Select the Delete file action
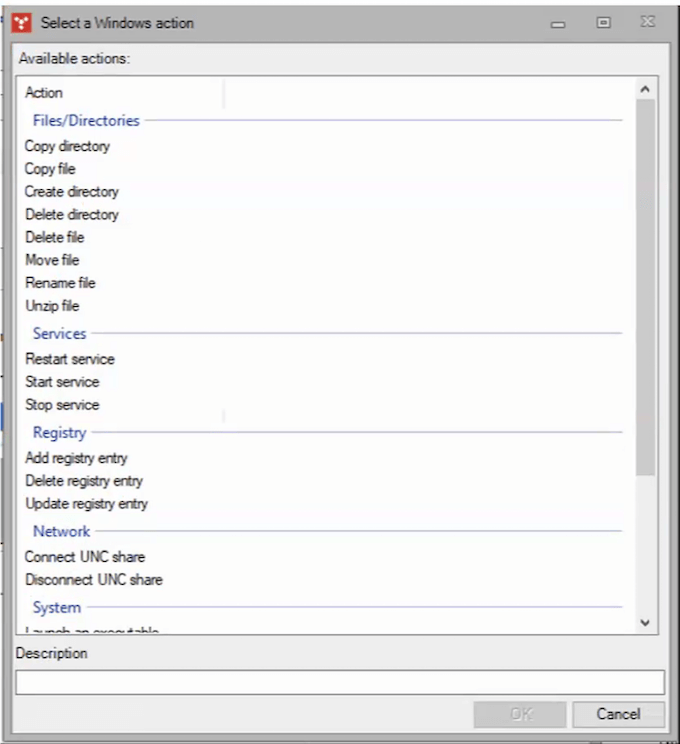Image resolution: width=680 pixels, height=744 pixels. [x=55, y=237]
